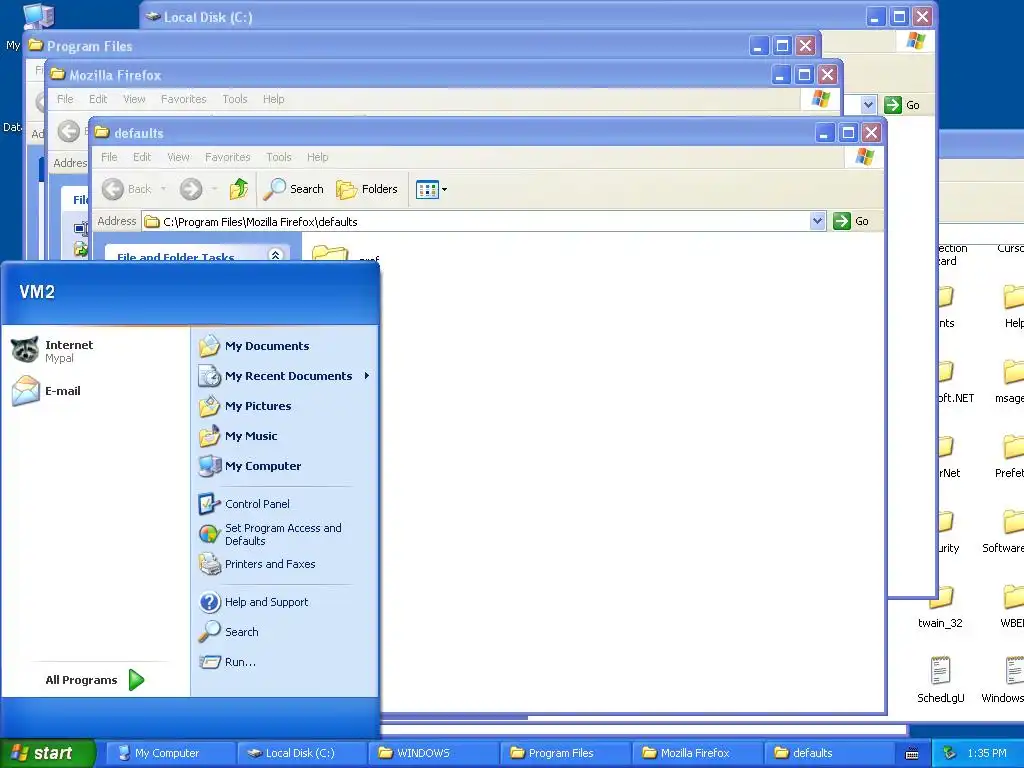The height and width of the screenshot is (768, 1024).
Task: Click the Start button
Action: [47, 753]
